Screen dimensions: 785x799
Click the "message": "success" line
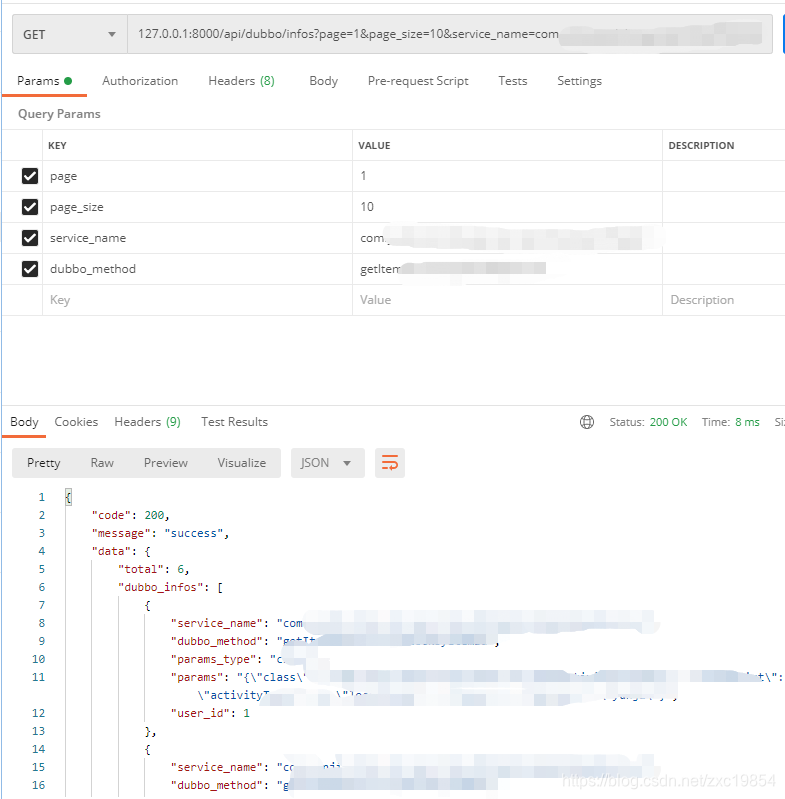[x=160, y=534]
